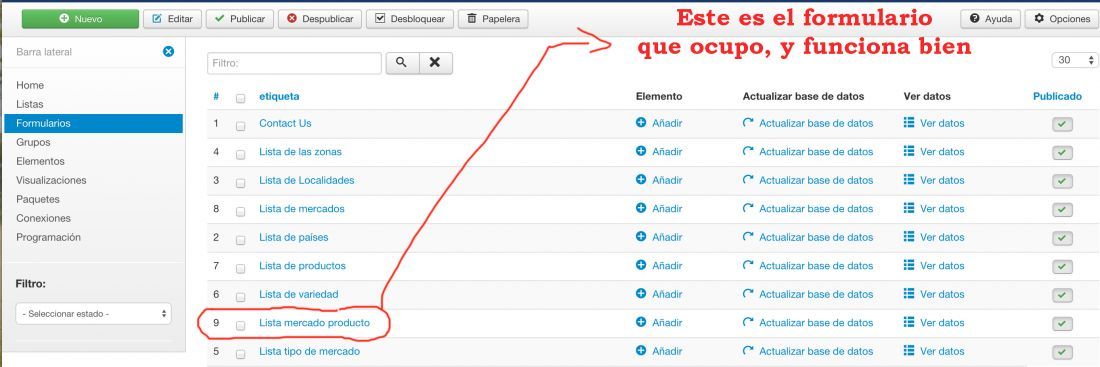Go to Listas in the sidebar

(29, 104)
